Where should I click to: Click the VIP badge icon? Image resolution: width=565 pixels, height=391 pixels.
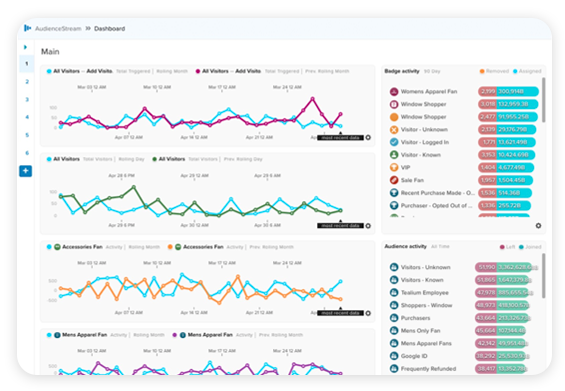click(394, 168)
